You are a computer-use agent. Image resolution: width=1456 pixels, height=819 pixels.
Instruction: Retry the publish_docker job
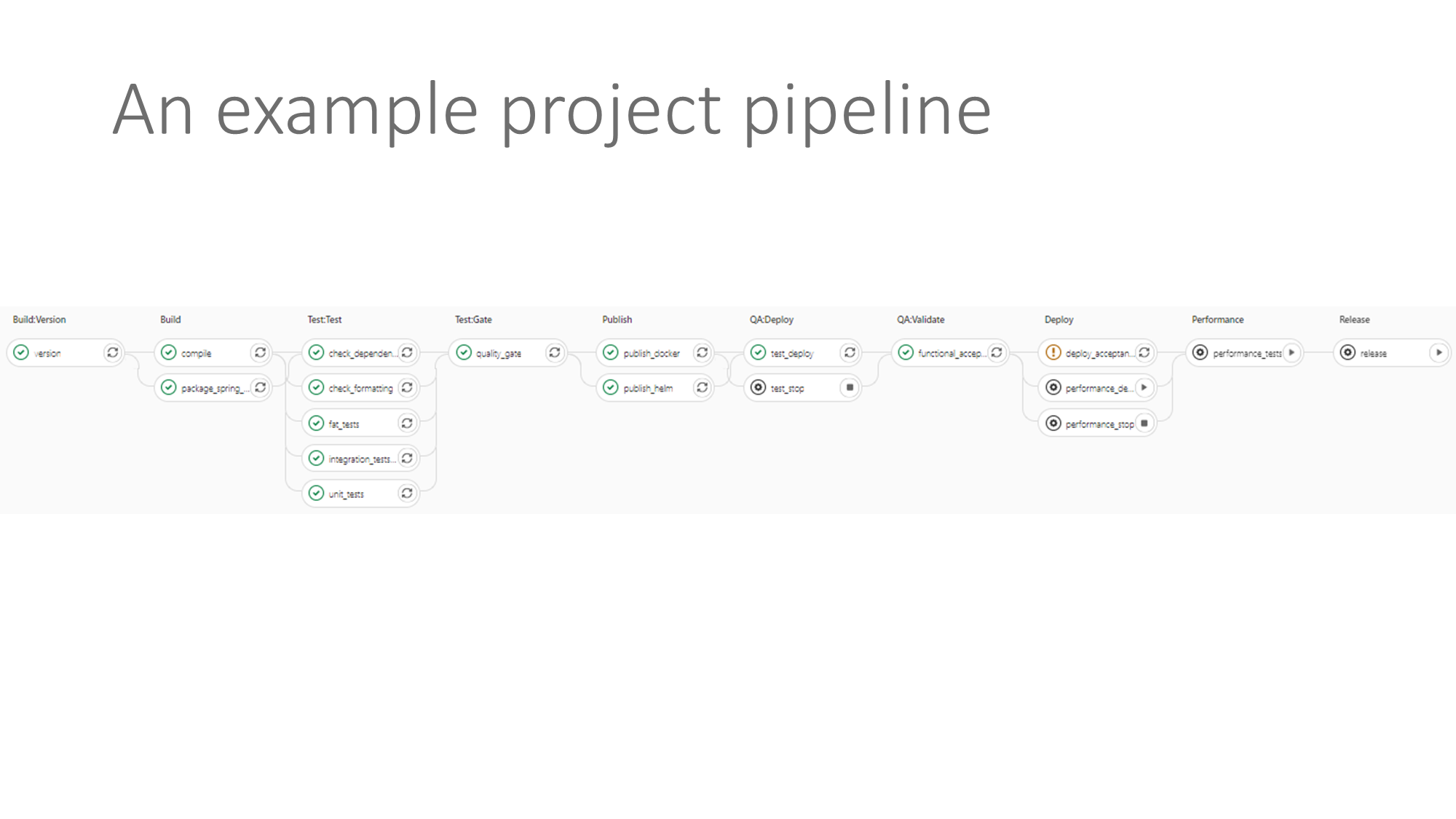point(702,353)
